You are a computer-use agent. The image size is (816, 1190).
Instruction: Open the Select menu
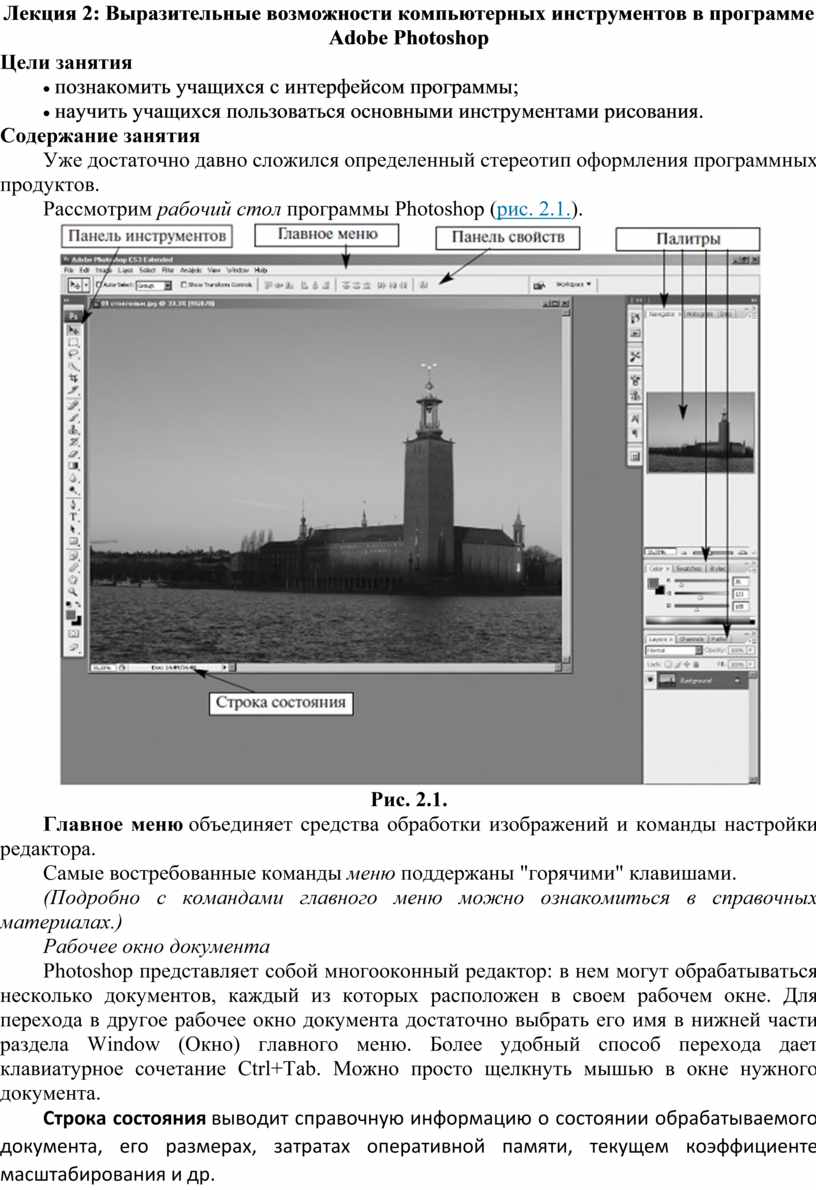point(147,269)
